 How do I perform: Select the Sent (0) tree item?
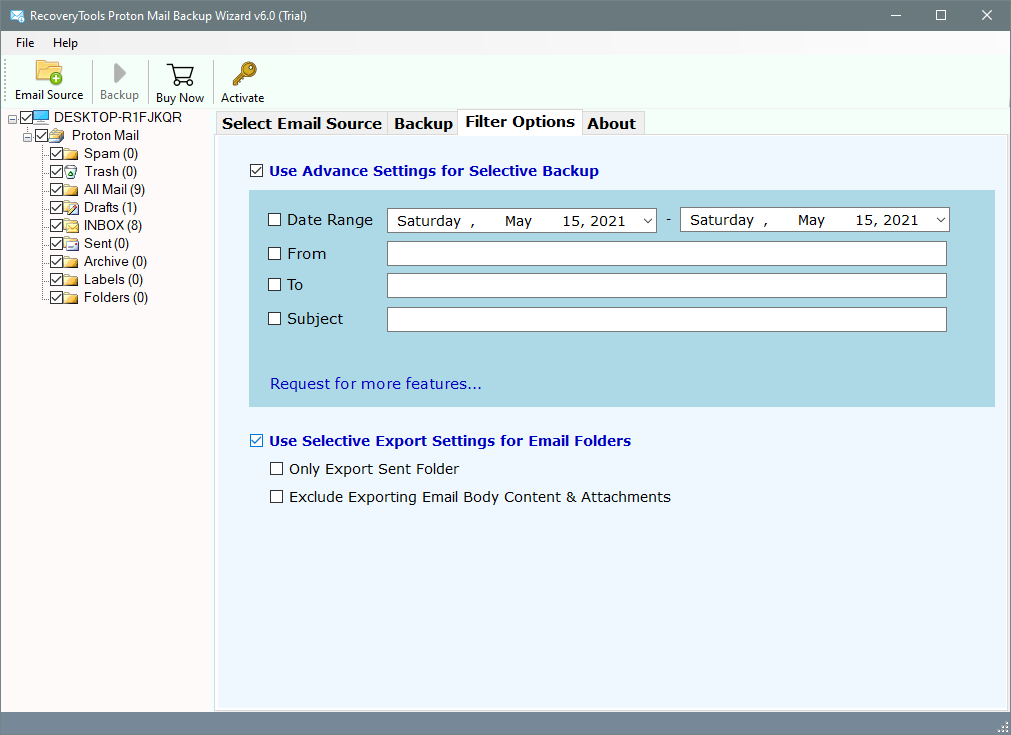106,244
